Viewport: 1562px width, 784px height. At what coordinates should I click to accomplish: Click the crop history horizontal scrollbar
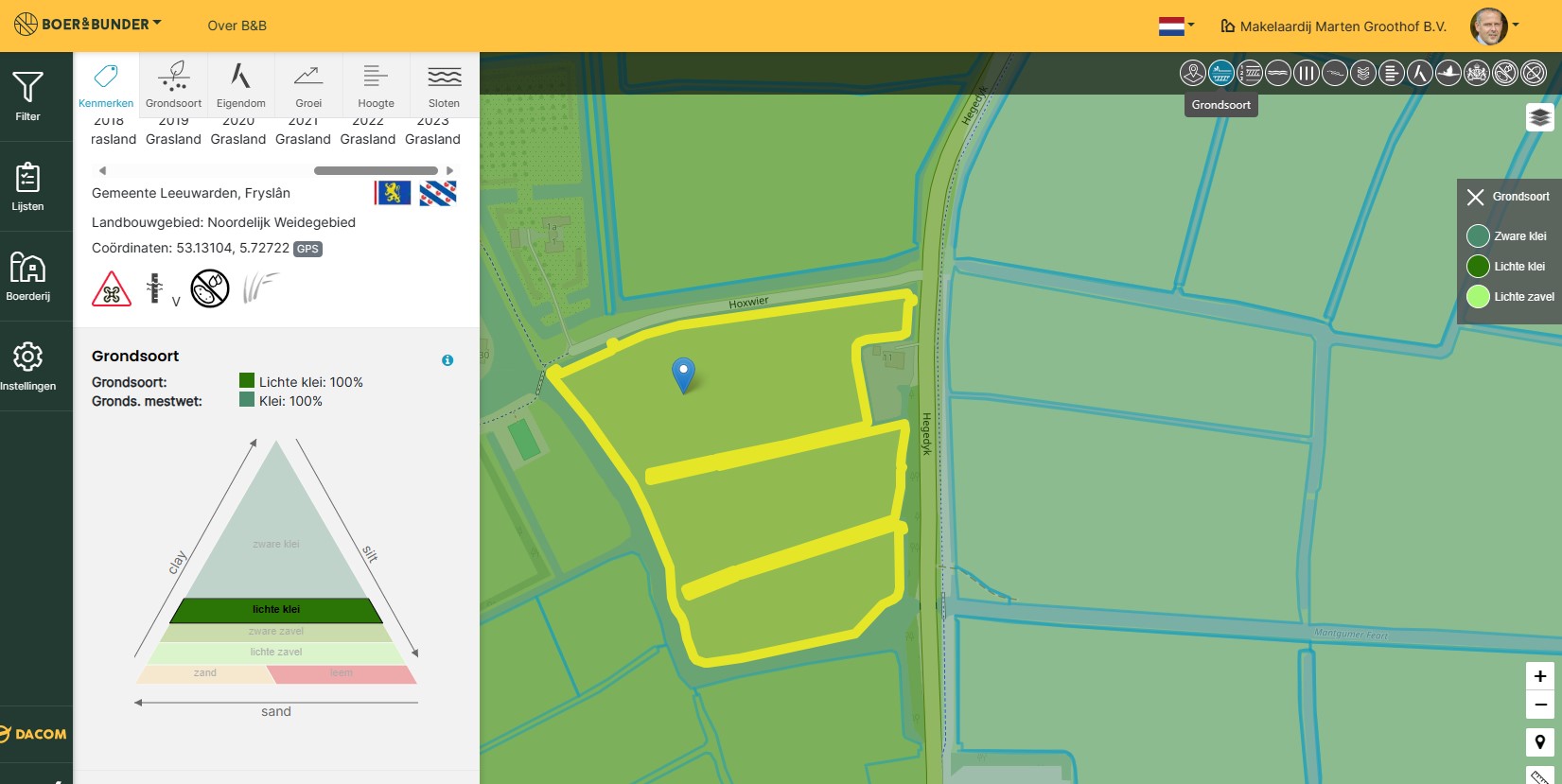(x=376, y=171)
